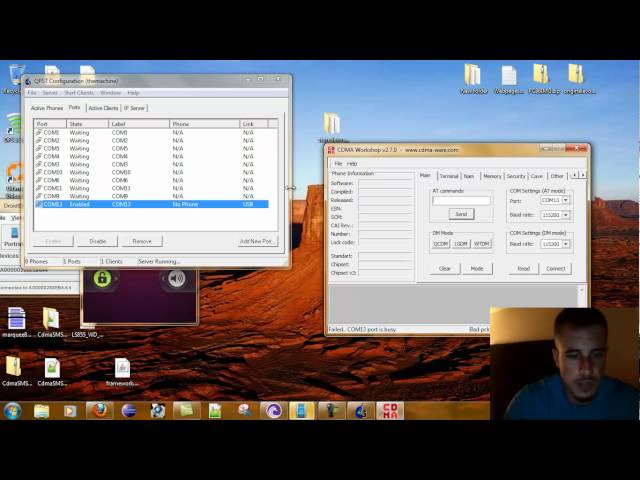This screenshot has height=480, width=640.
Task: Open the Webpage text file desktop icon
Action: (x=509, y=79)
